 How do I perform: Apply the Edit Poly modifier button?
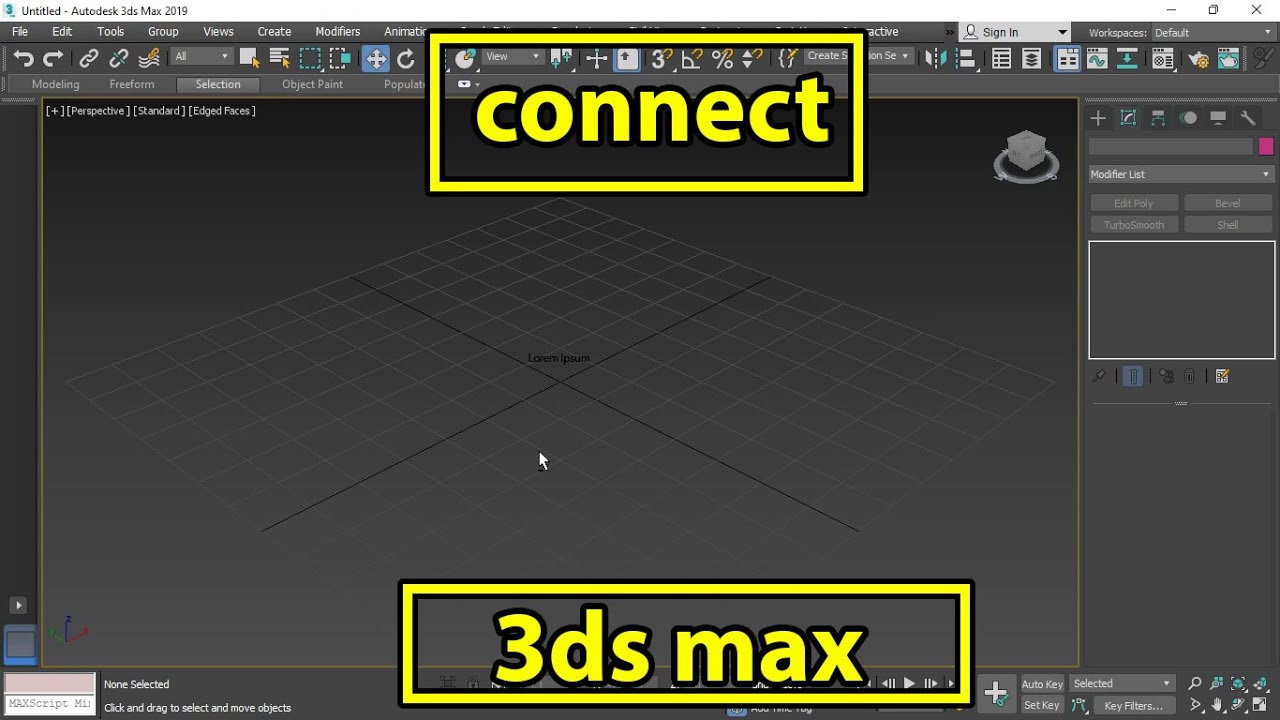(1134, 203)
